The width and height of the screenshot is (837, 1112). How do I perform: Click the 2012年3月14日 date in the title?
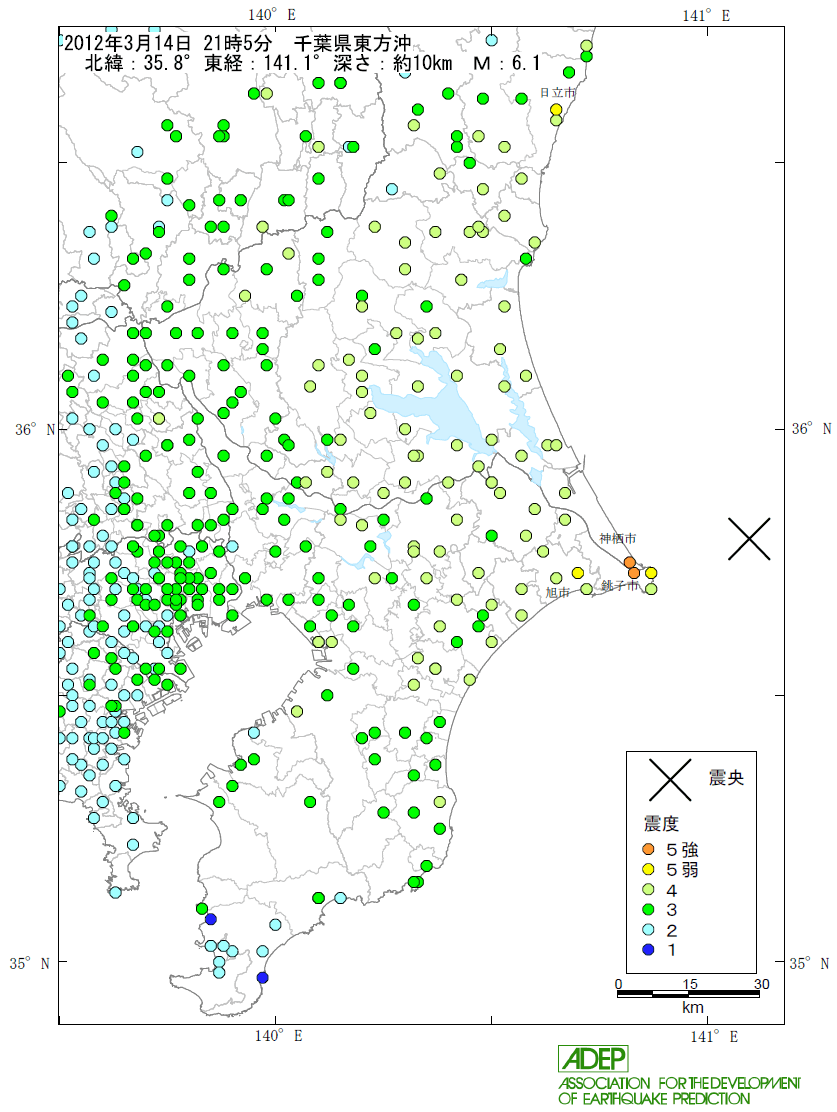click(128, 43)
